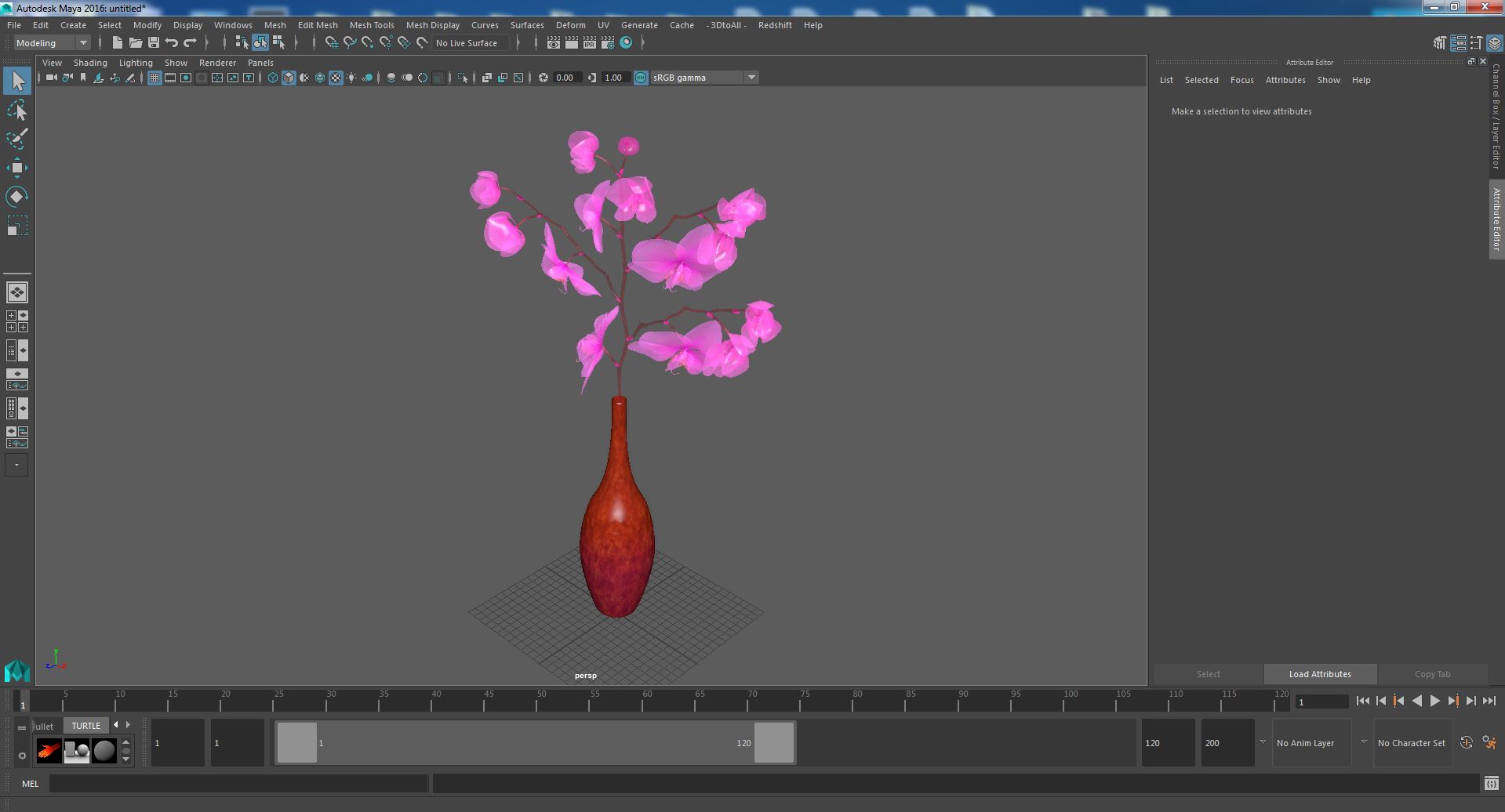Go to the start of playback range
1505x812 pixels.
[1362, 701]
